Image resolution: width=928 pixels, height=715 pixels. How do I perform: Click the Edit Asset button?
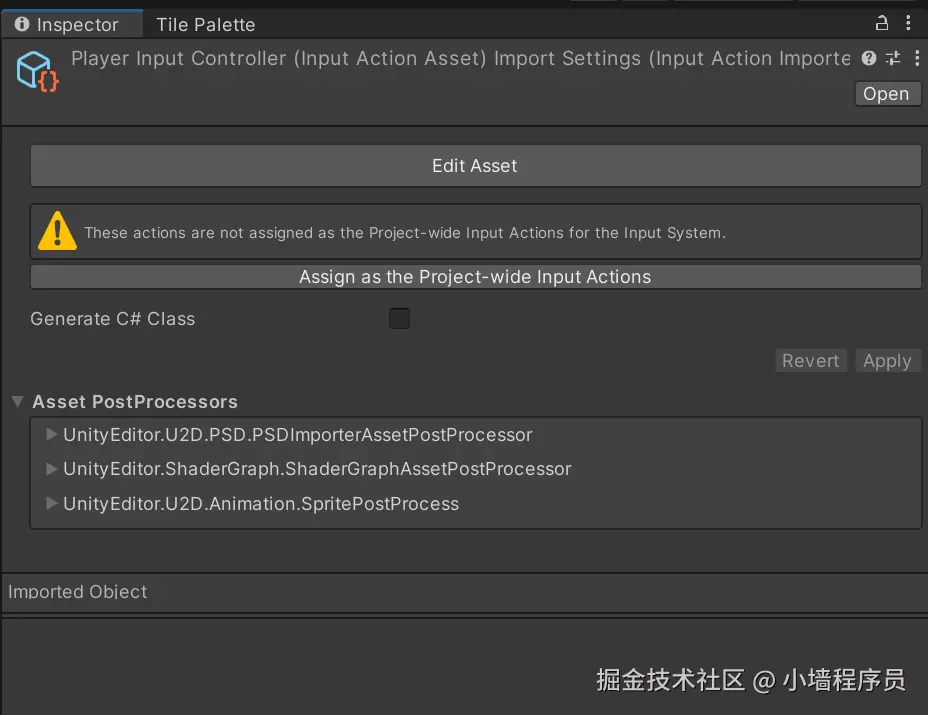(475, 166)
